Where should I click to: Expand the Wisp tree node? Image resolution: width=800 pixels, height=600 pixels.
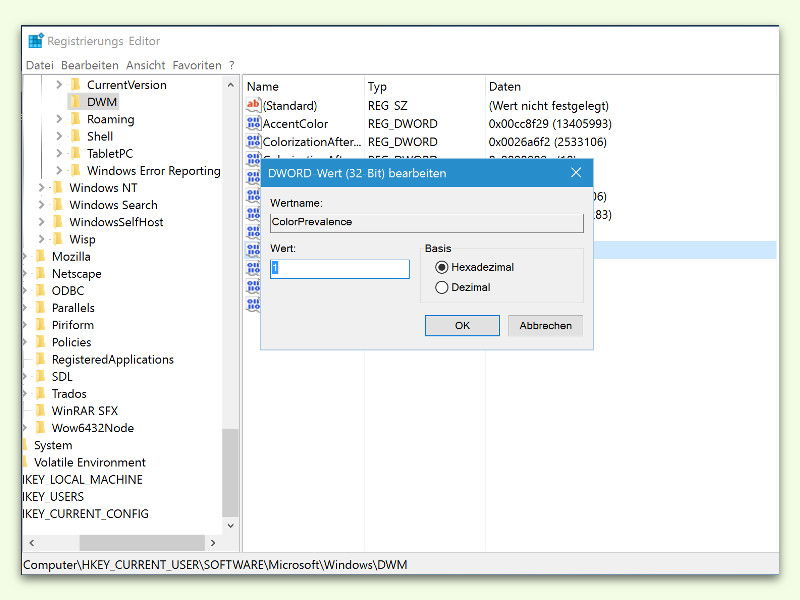click(x=42, y=239)
